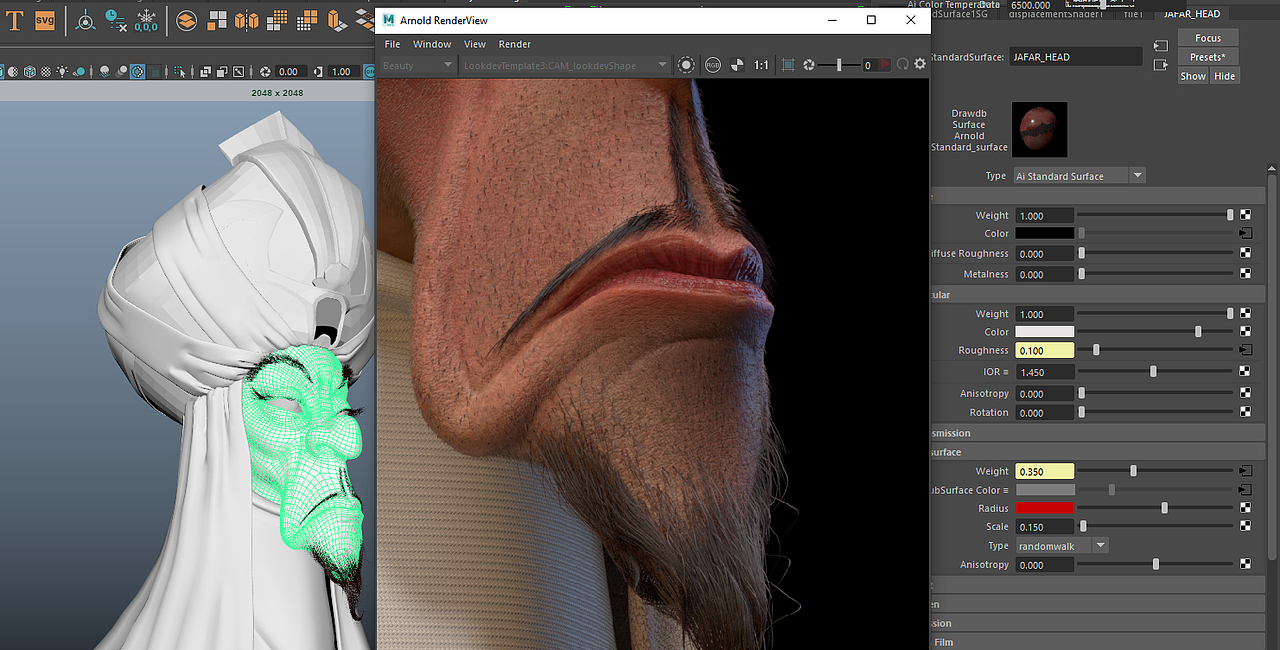
Task: Click the connected map icon beside Roughness
Action: coord(1246,350)
